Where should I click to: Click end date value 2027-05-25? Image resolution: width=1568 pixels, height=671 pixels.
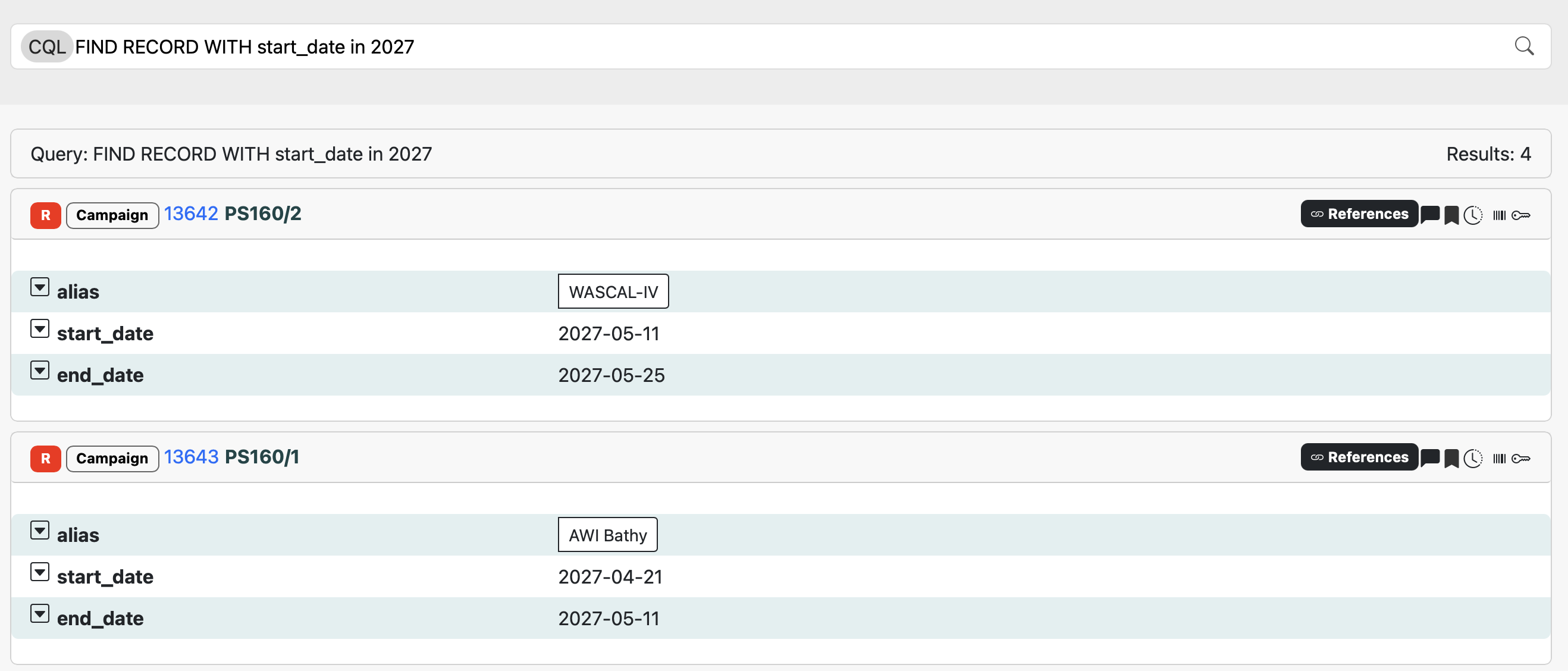pyautogui.click(x=611, y=375)
